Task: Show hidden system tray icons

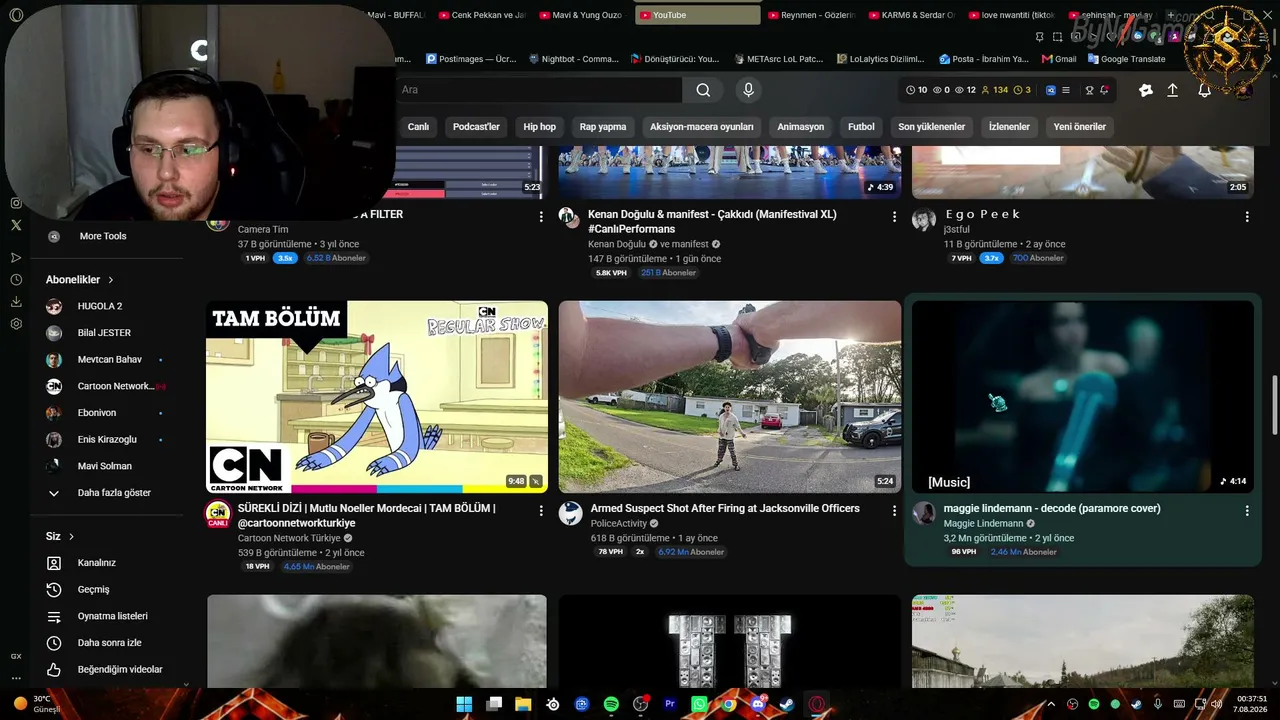Action: coord(1051,704)
